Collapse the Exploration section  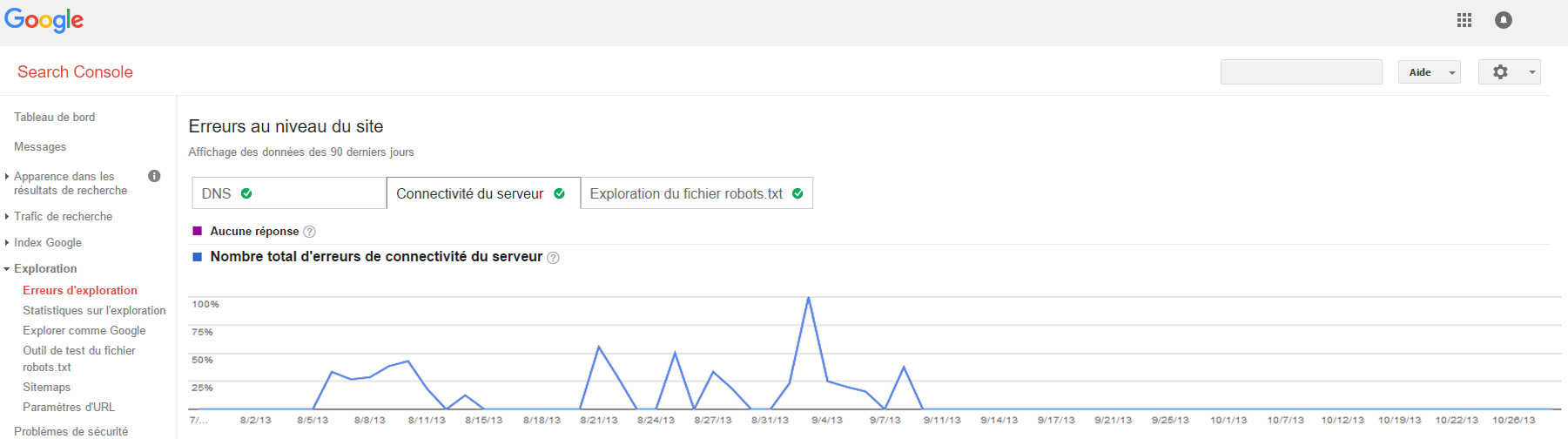(44, 268)
